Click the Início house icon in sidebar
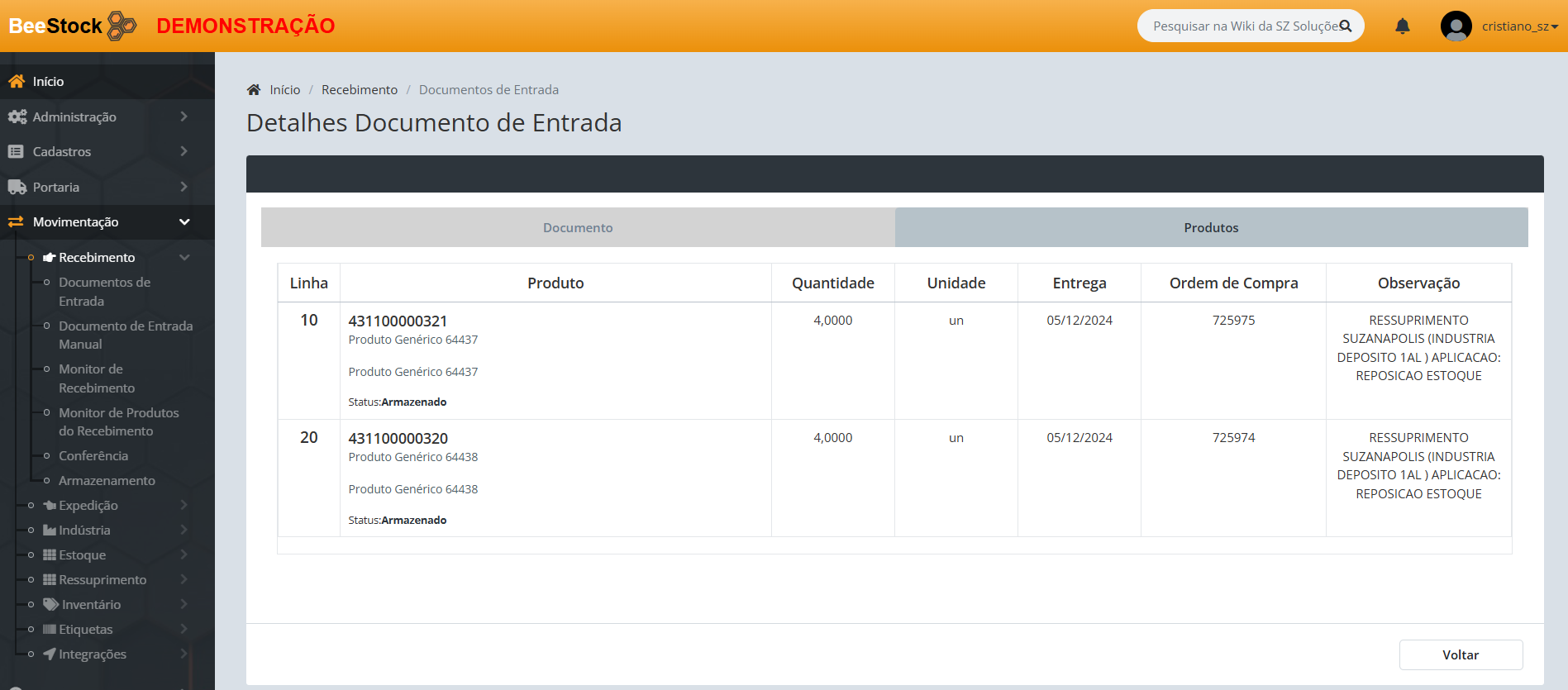The height and width of the screenshot is (690, 1568). (x=17, y=81)
